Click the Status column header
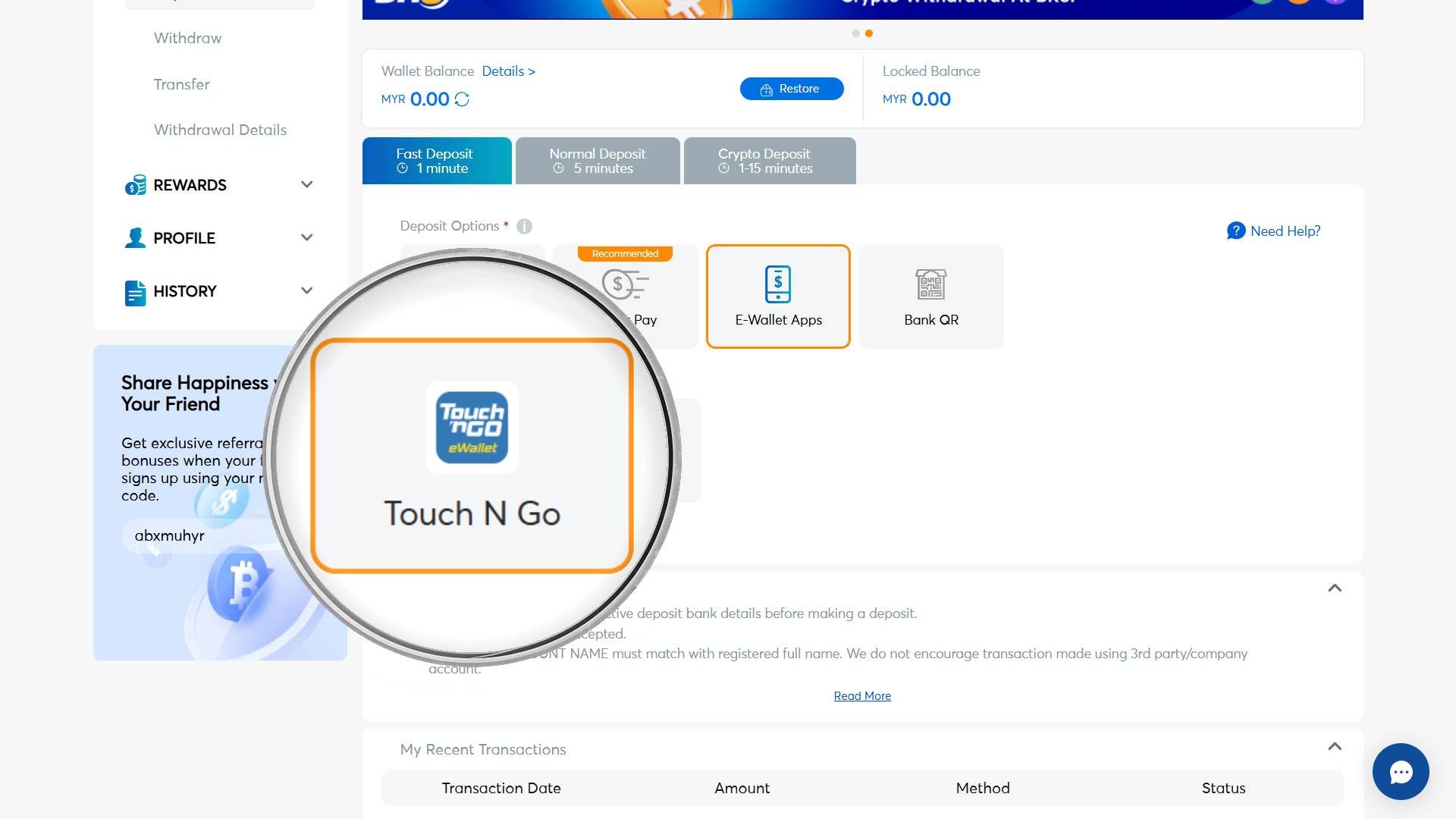The height and width of the screenshot is (819, 1456). click(1223, 788)
